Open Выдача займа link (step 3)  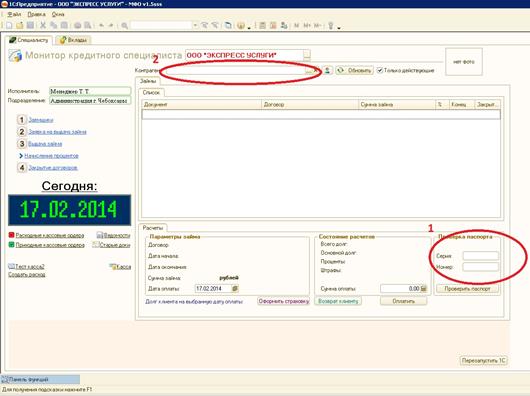(x=45, y=144)
